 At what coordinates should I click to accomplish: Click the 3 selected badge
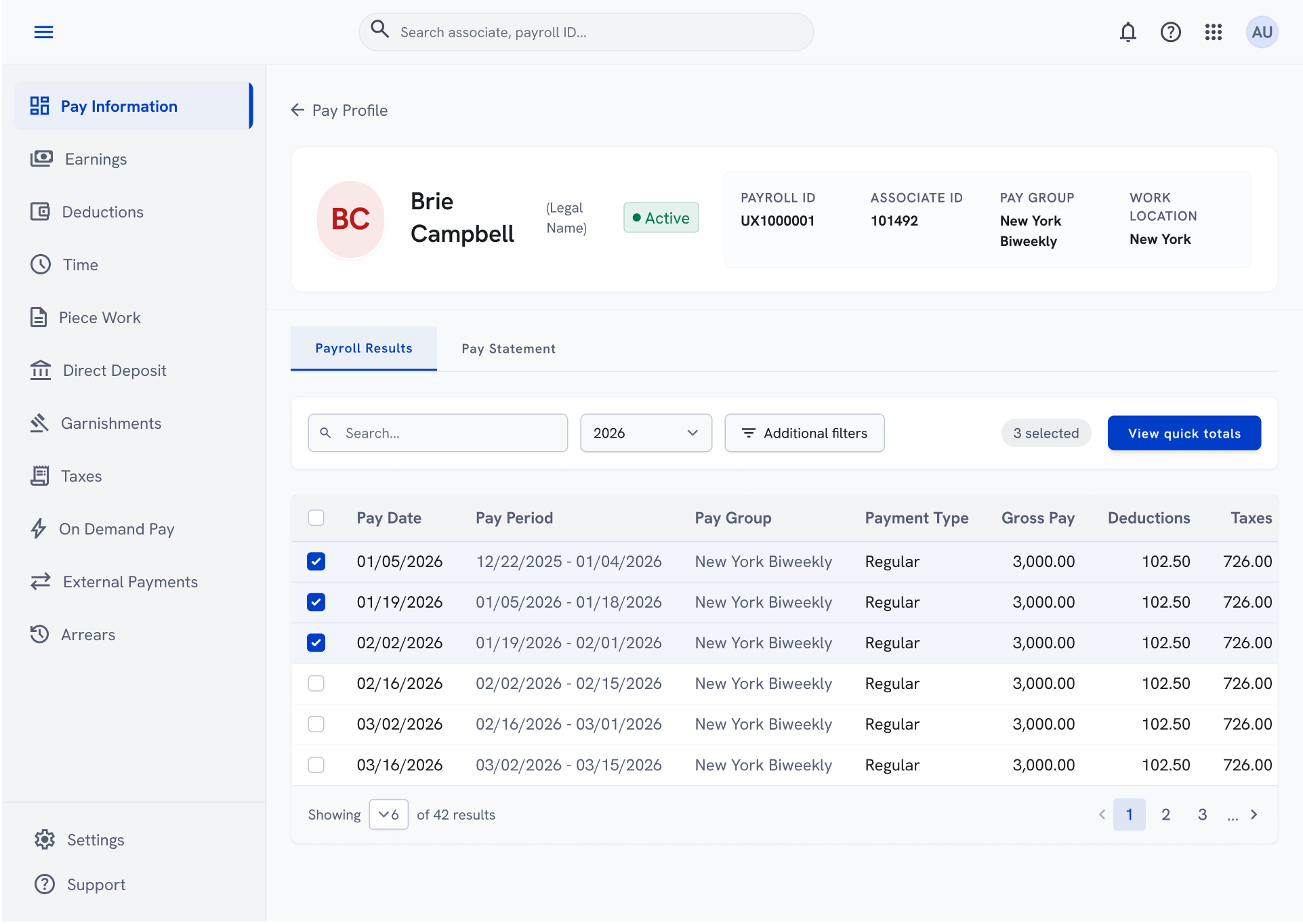point(1046,433)
